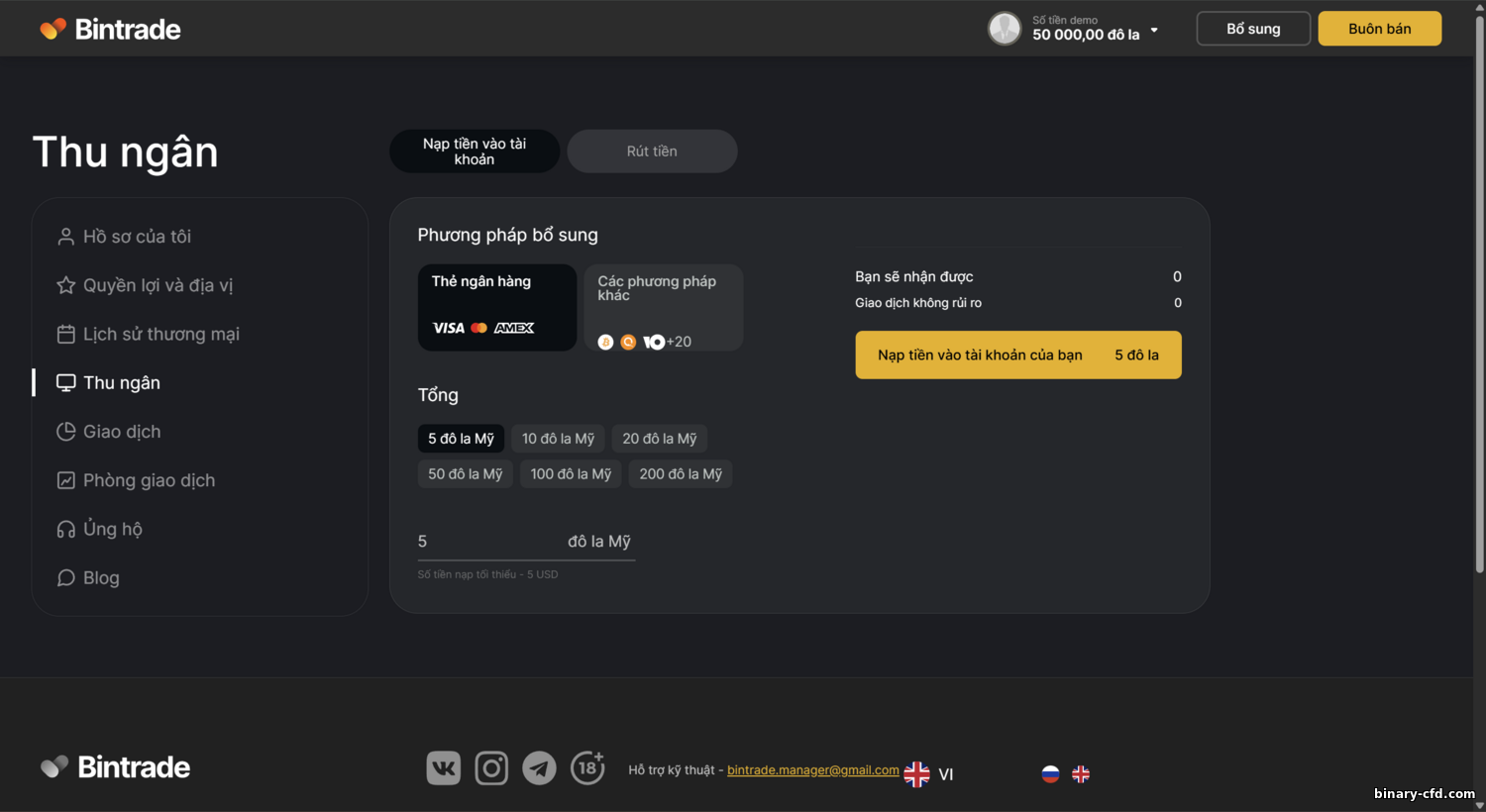
Task: Switch to the Rút tiền tab
Action: tap(652, 152)
